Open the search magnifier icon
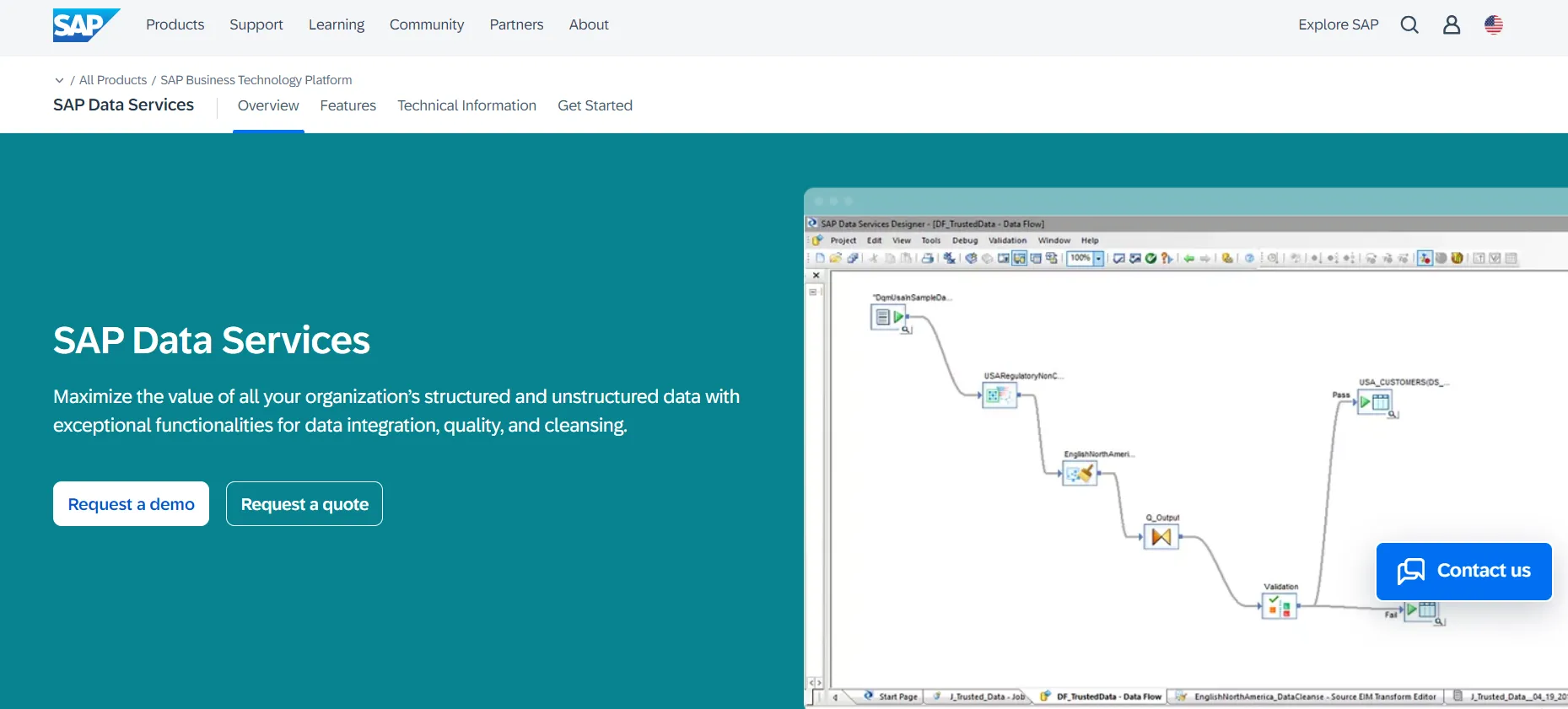 click(1409, 25)
